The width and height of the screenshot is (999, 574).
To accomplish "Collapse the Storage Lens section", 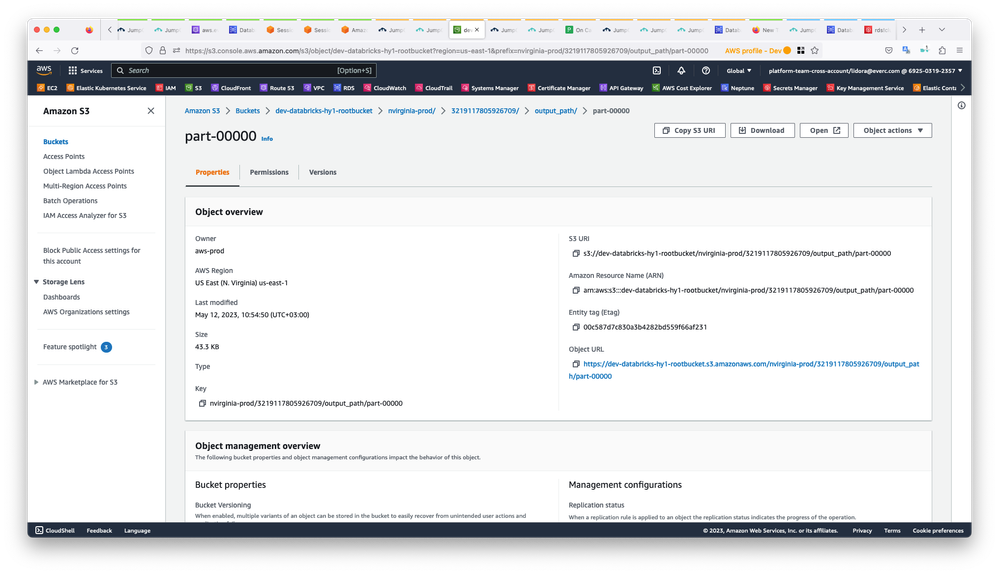I will click(37, 282).
